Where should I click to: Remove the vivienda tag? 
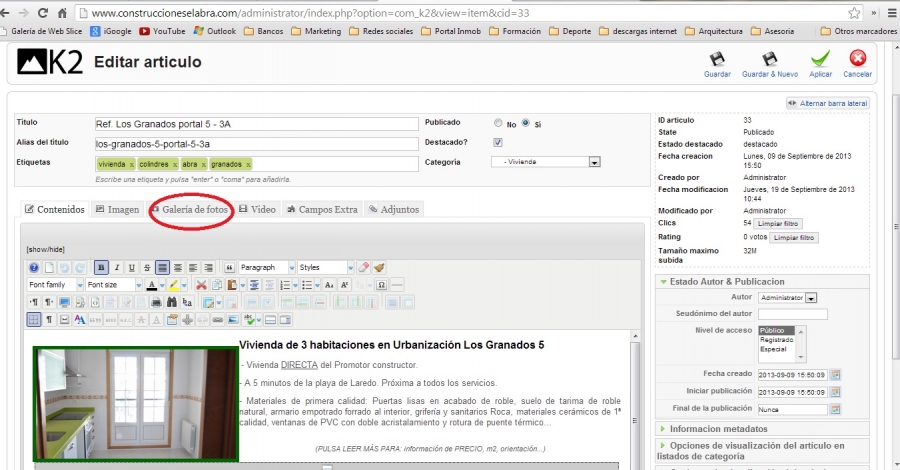pyautogui.click(x=131, y=165)
